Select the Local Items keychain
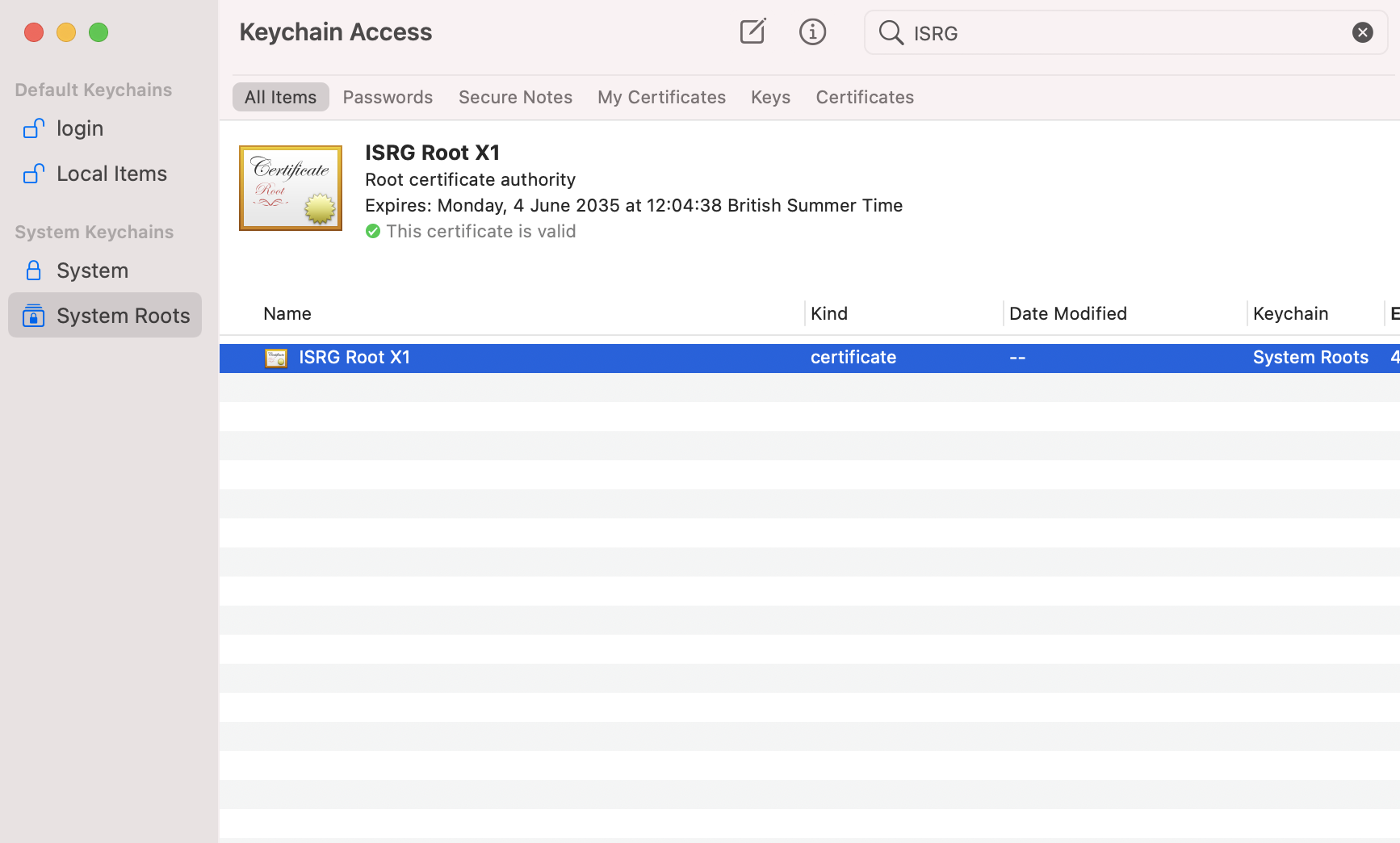Viewport: 1400px width, 843px height. tap(105, 174)
